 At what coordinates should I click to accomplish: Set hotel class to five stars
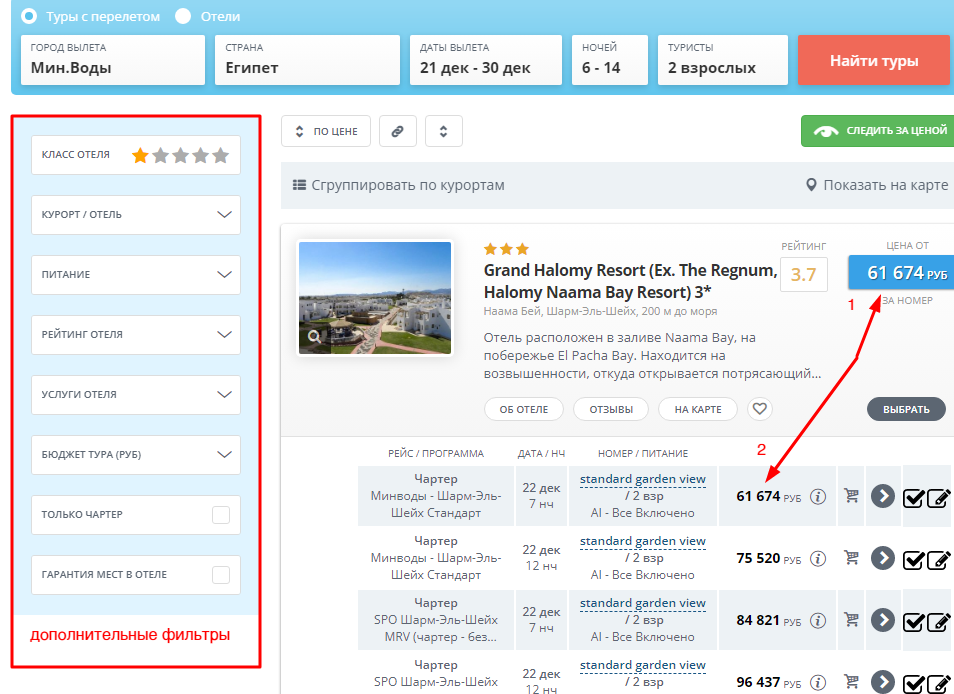(221, 155)
